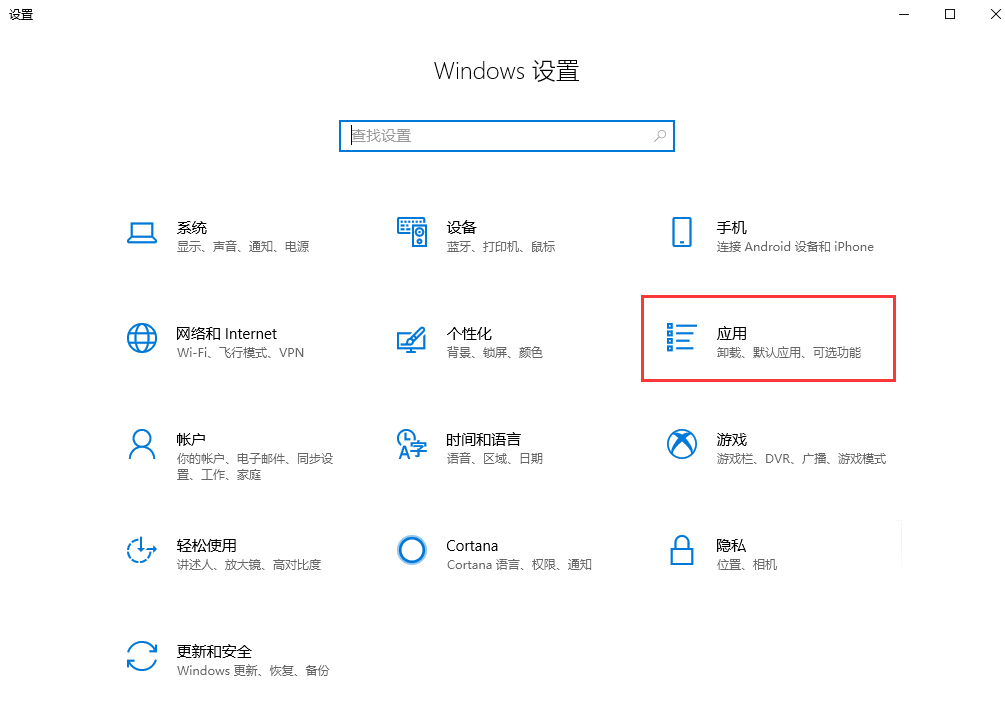Click the 更新和安全 refresh arrows icon
This screenshot has width=1005, height=726.
click(142, 656)
